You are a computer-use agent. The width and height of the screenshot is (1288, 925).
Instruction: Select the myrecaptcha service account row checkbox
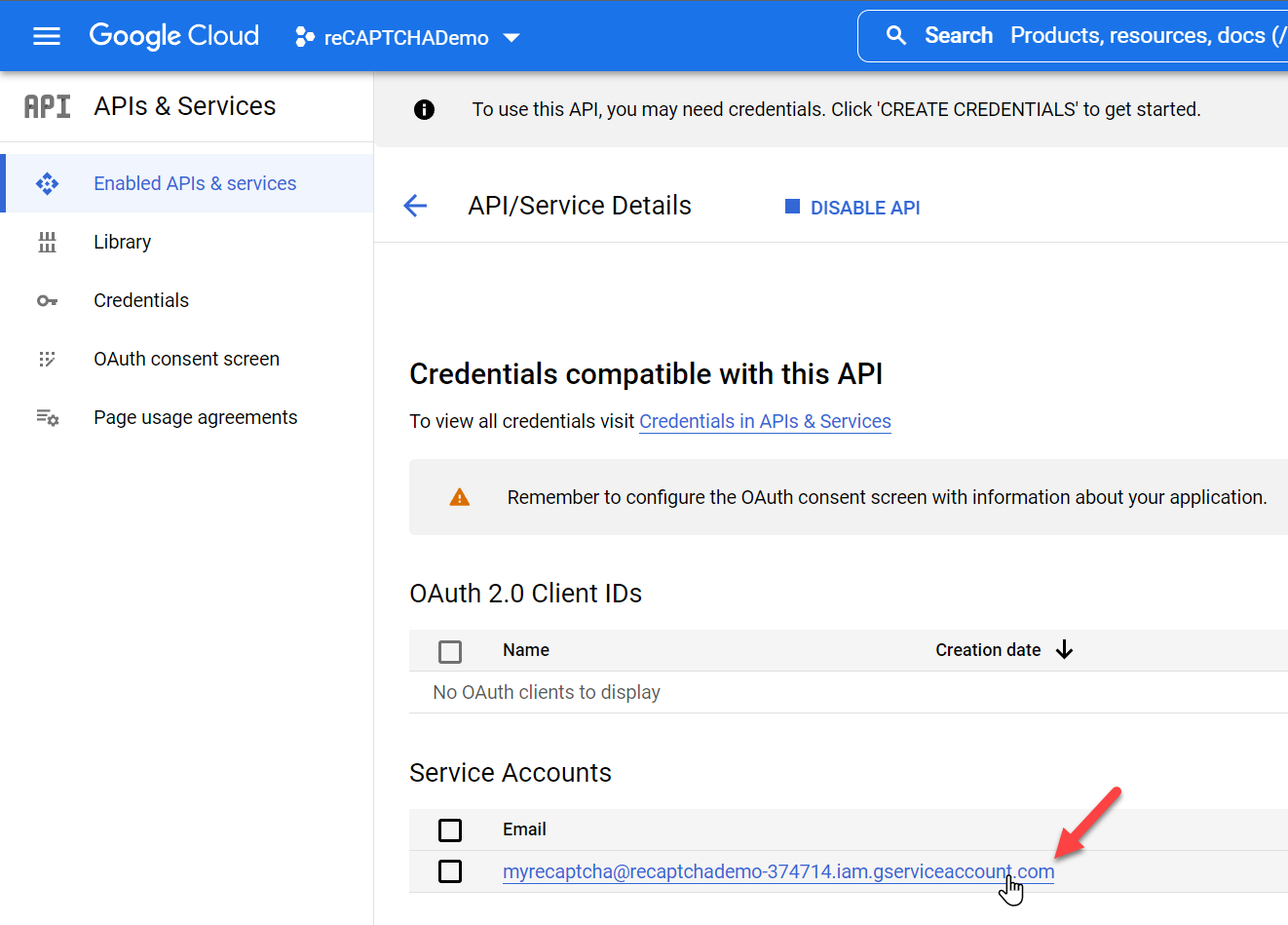pos(449,871)
